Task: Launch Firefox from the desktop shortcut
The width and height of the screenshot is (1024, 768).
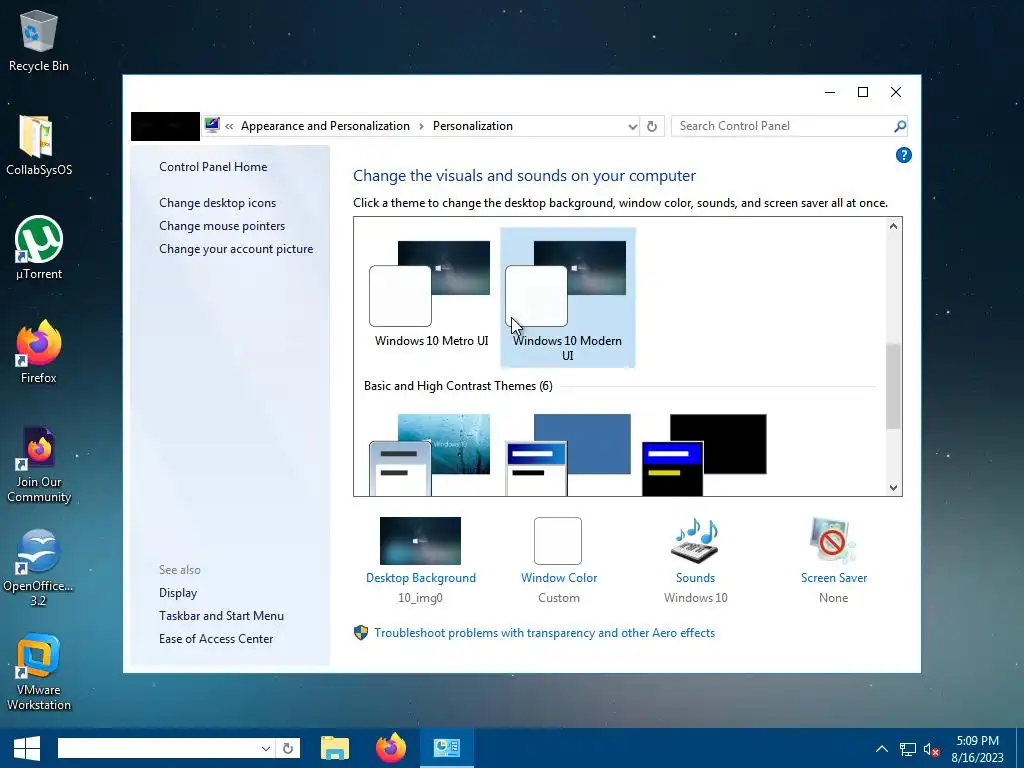Action: point(39,352)
